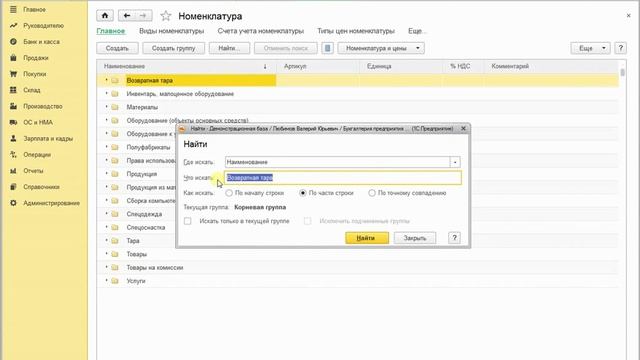This screenshot has height=360, width=640.
Task: Enable Искать только в текущей группе checkbox
Action: (187, 221)
